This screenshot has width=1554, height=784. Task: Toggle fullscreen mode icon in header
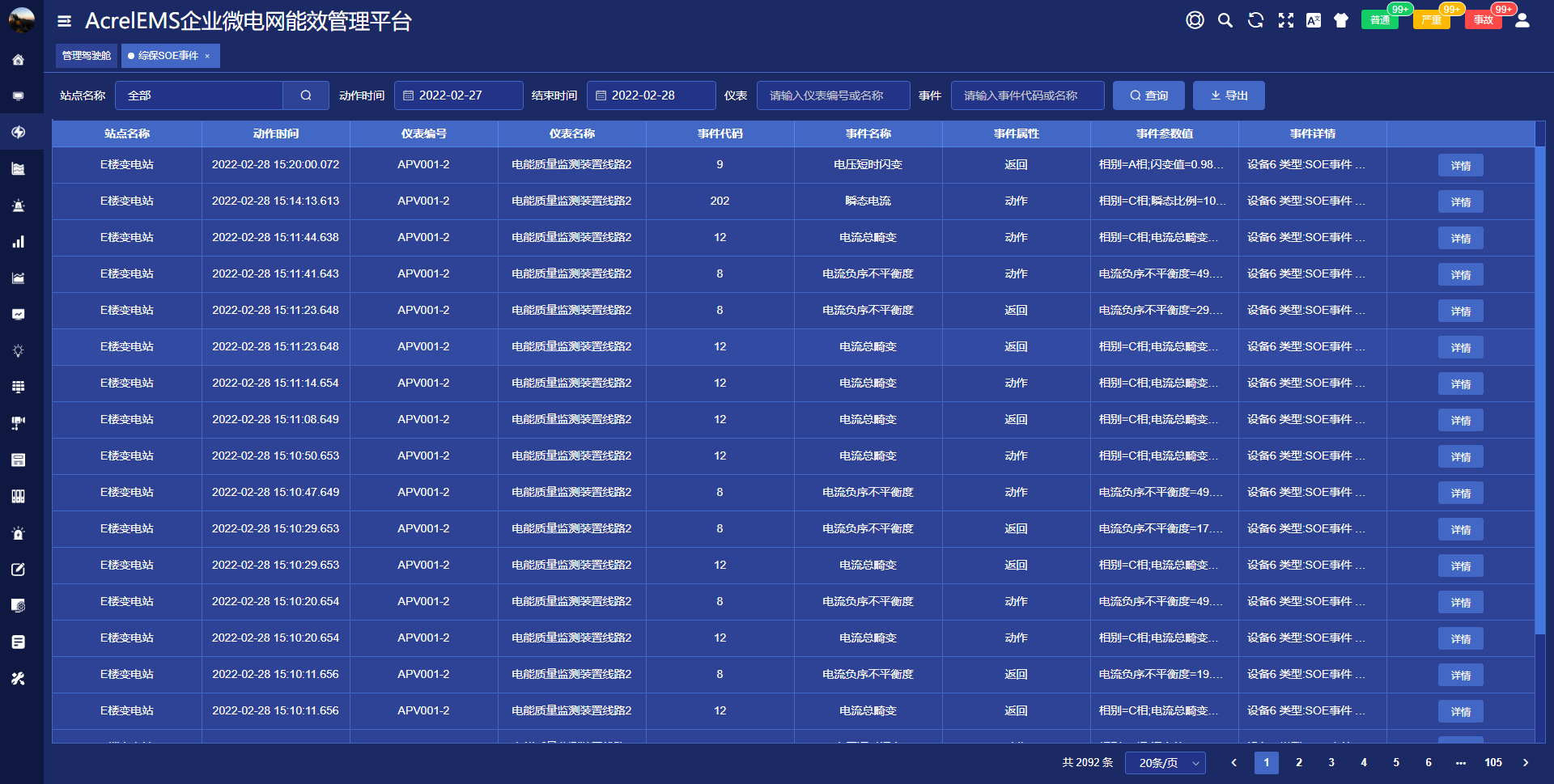(x=1285, y=21)
